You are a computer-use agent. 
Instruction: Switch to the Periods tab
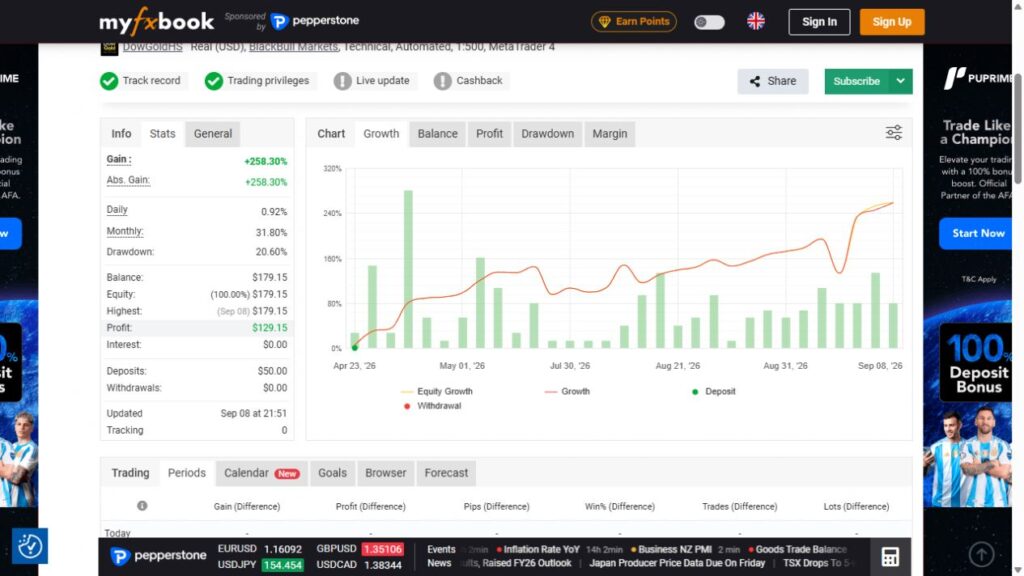coord(186,473)
